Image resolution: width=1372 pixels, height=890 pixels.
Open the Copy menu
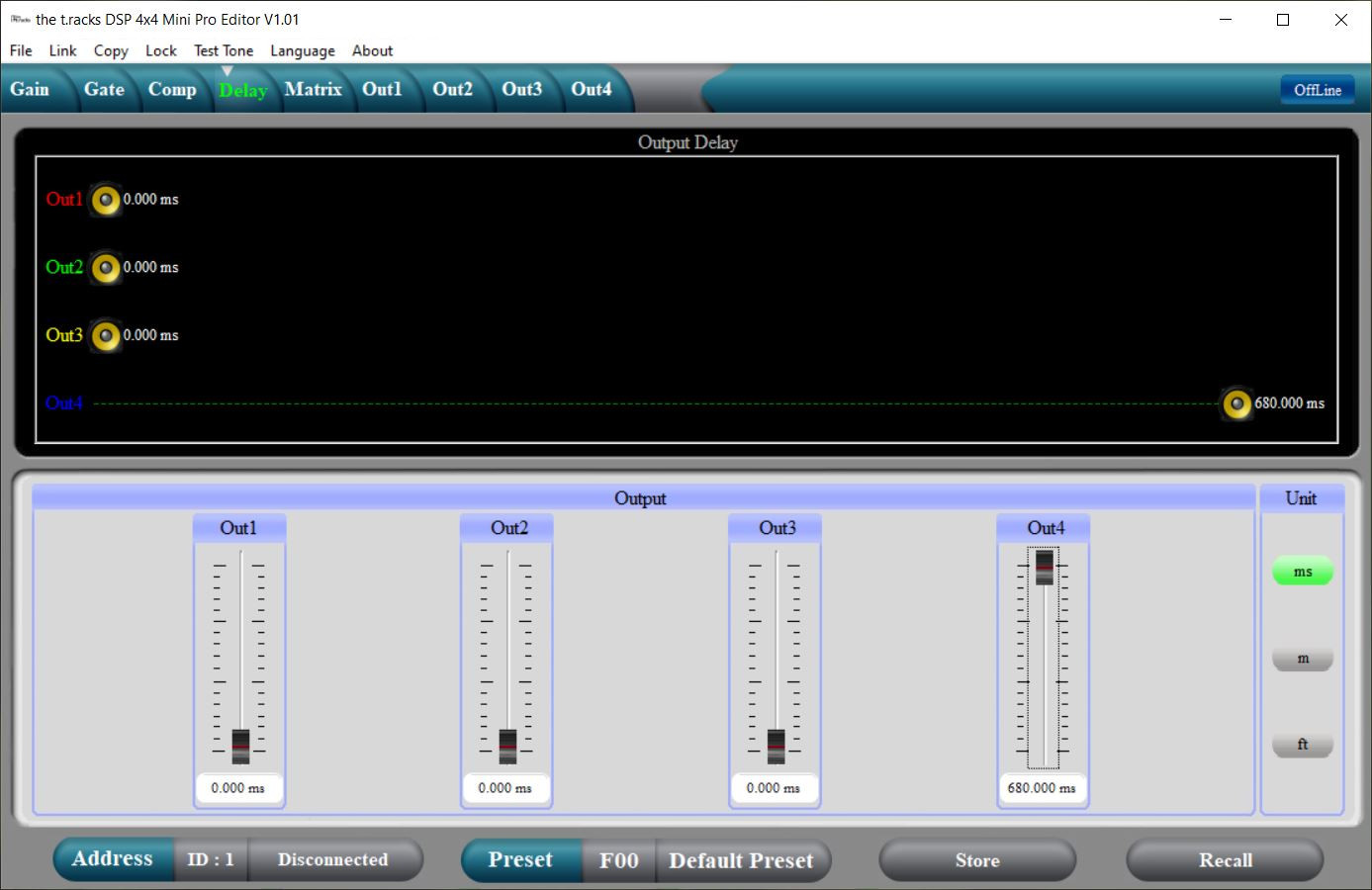[111, 50]
